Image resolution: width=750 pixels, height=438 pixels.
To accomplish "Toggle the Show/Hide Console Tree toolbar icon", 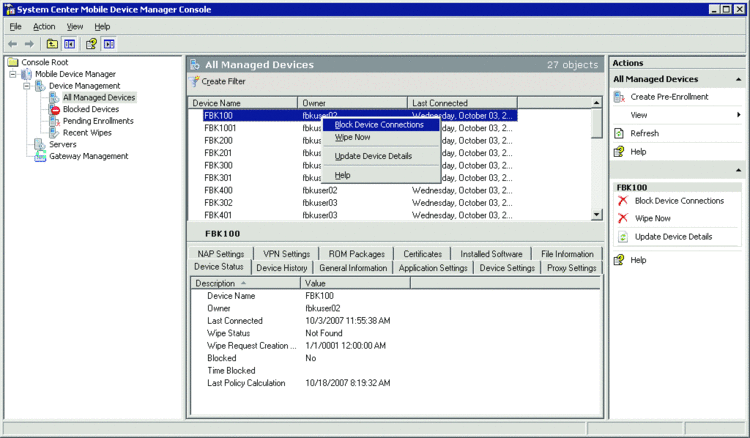I will [x=69, y=44].
